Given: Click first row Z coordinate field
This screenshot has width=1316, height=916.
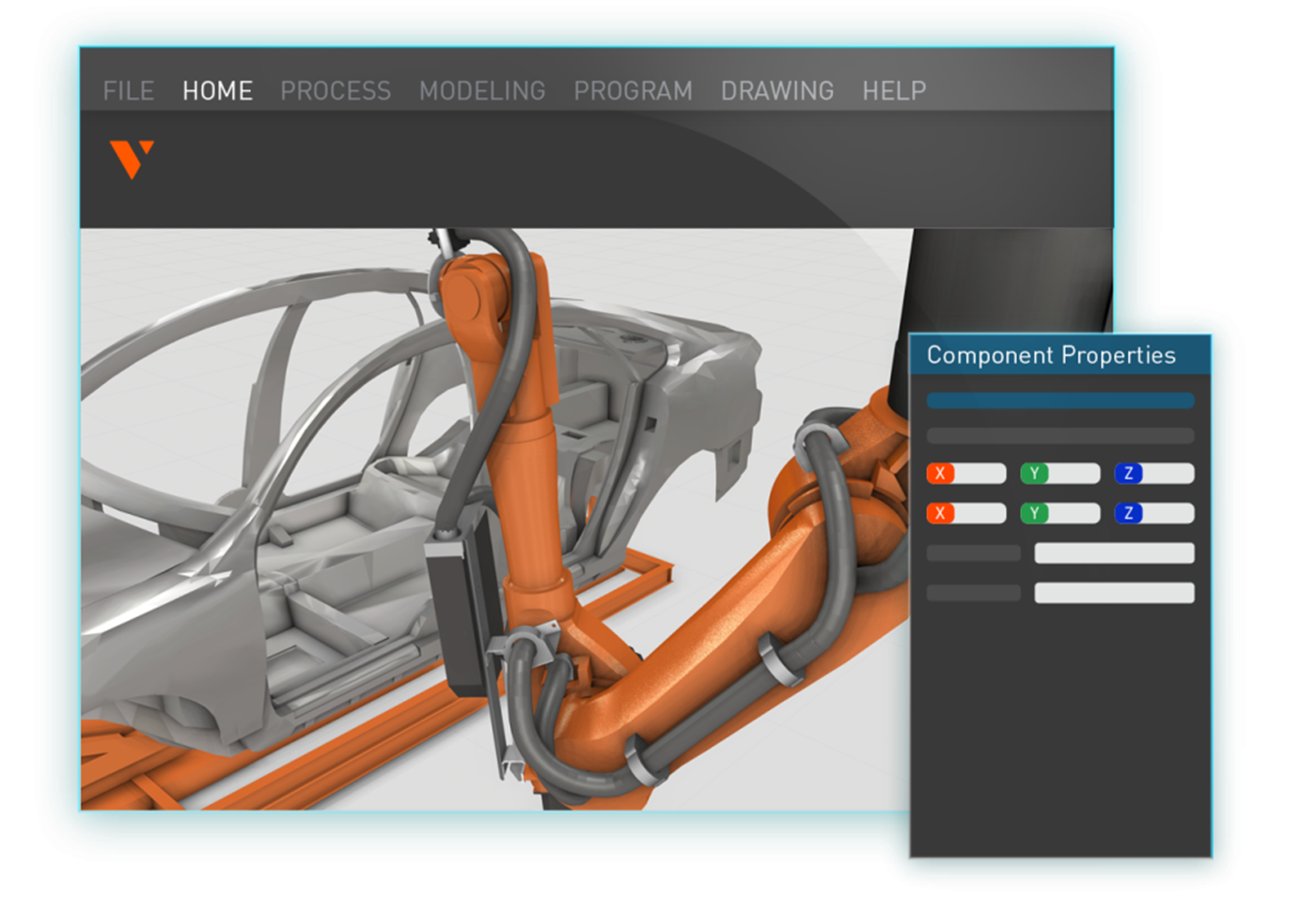Looking at the screenshot, I should point(1154,474).
